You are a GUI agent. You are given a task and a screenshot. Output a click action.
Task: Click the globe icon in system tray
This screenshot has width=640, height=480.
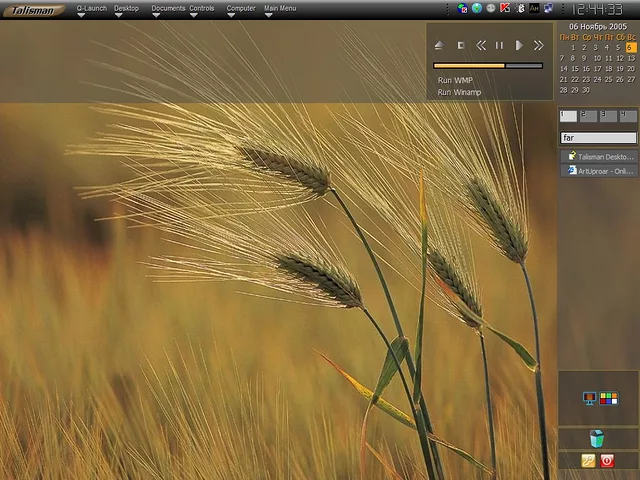coord(477,8)
